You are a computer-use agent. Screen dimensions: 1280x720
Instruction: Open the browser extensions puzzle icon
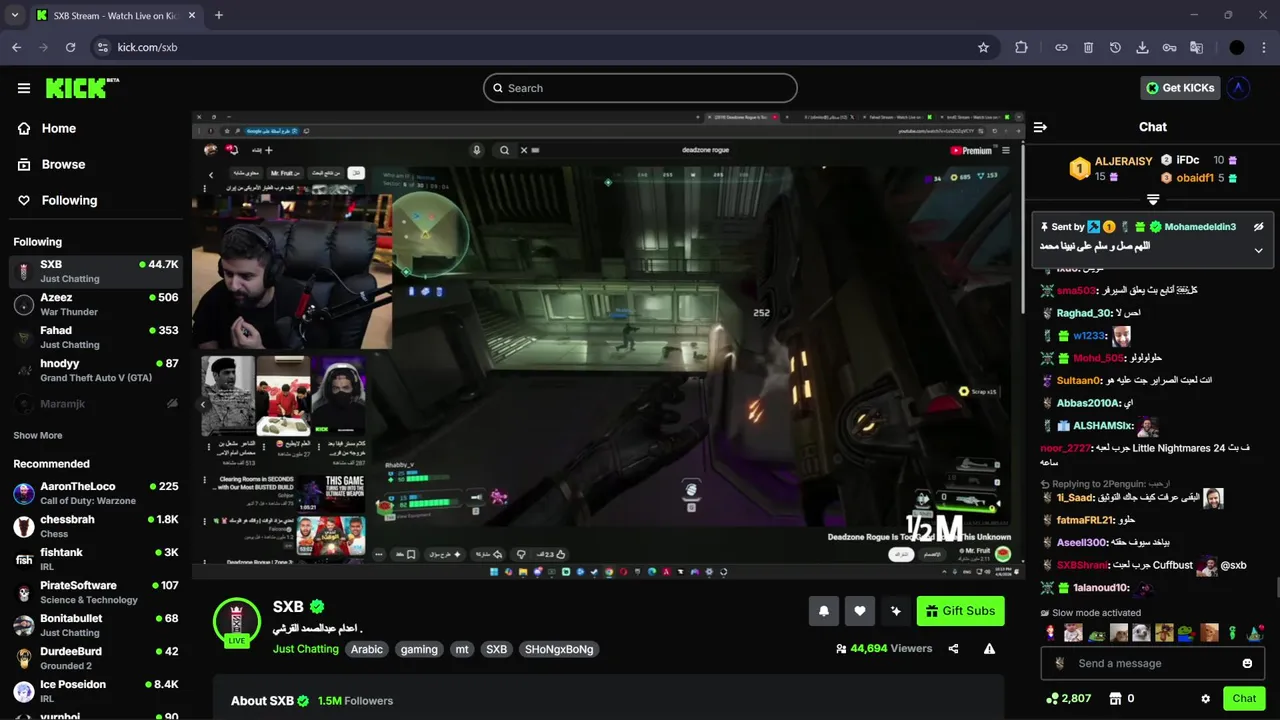click(x=1021, y=47)
